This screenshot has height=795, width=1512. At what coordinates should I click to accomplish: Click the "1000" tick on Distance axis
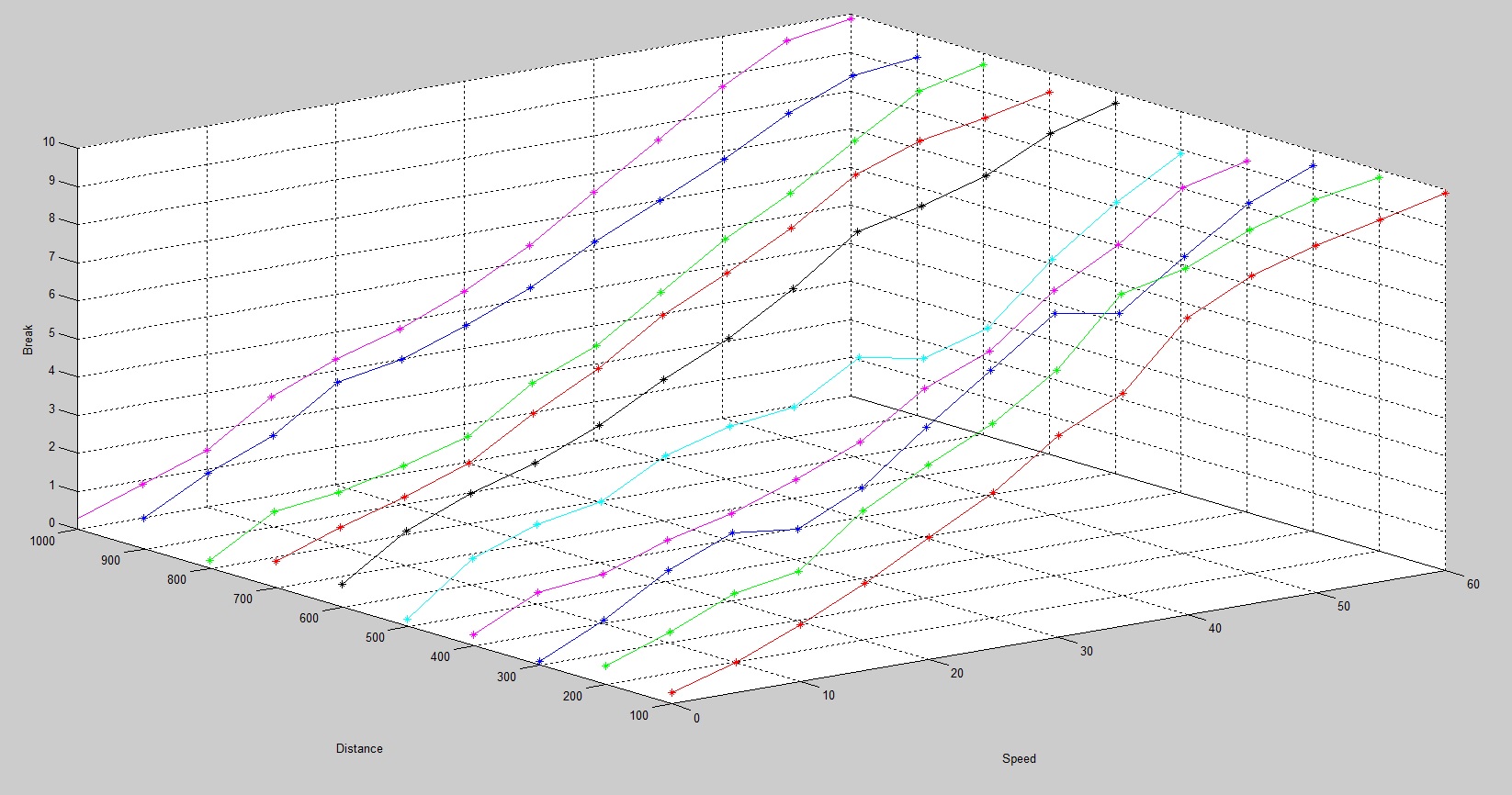[42, 542]
